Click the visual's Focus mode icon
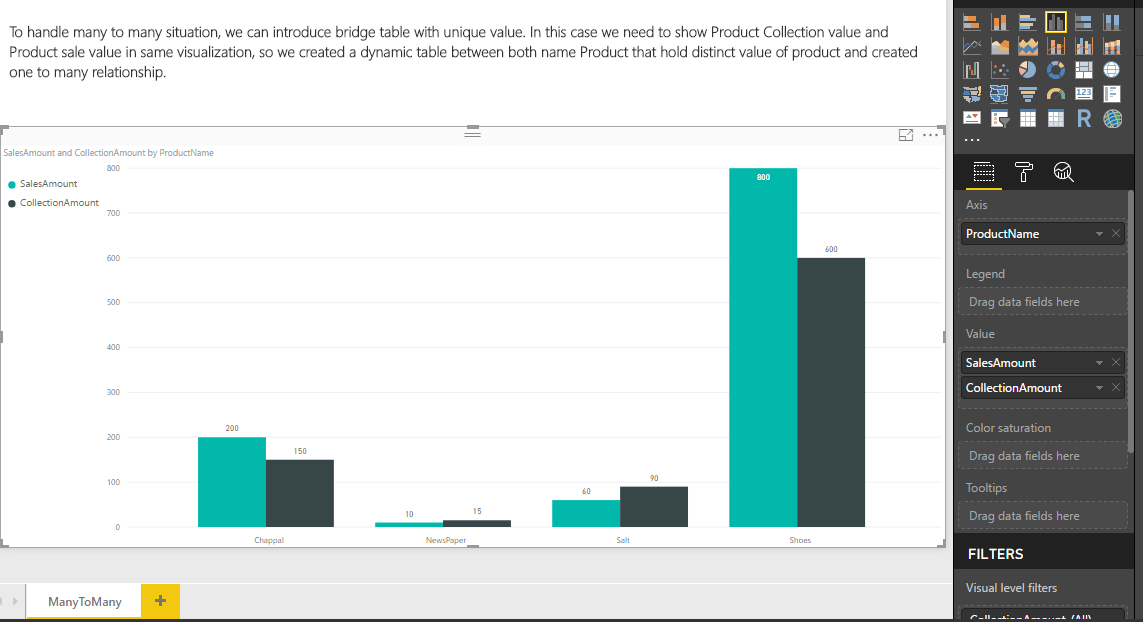This screenshot has width=1143, height=622. [x=906, y=135]
